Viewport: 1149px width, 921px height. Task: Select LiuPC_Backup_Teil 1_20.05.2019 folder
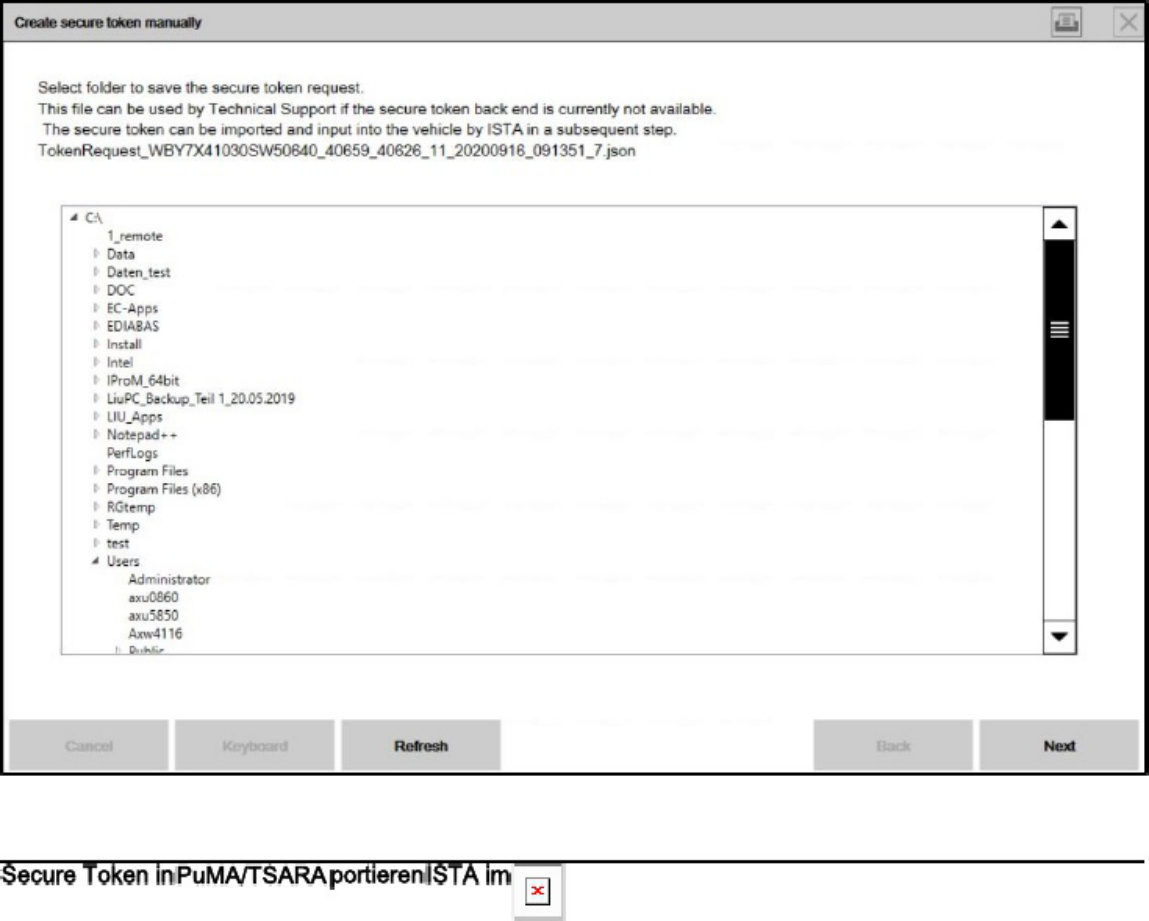tap(201, 399)
